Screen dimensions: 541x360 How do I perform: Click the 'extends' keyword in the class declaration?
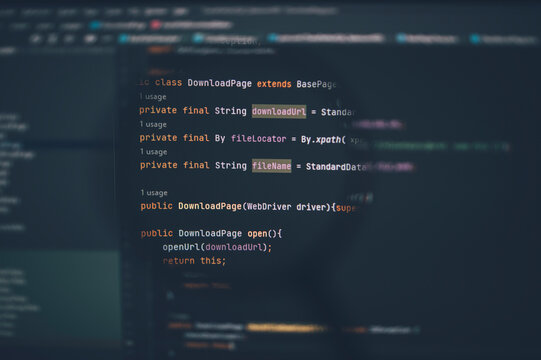274,84
